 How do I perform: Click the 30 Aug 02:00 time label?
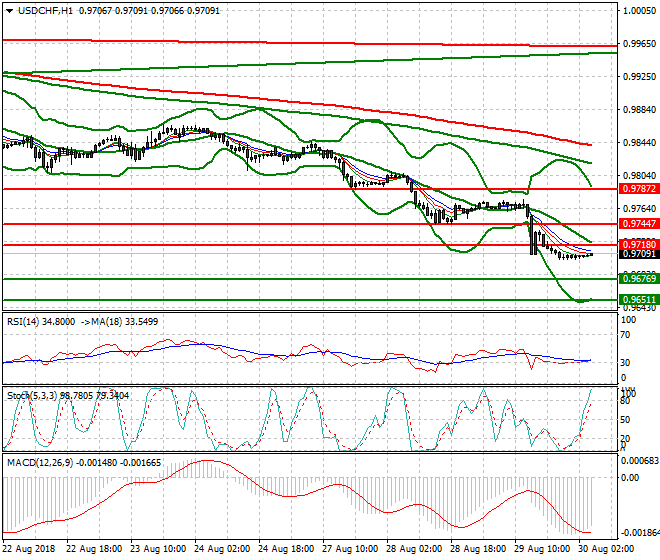coord(606,549)
